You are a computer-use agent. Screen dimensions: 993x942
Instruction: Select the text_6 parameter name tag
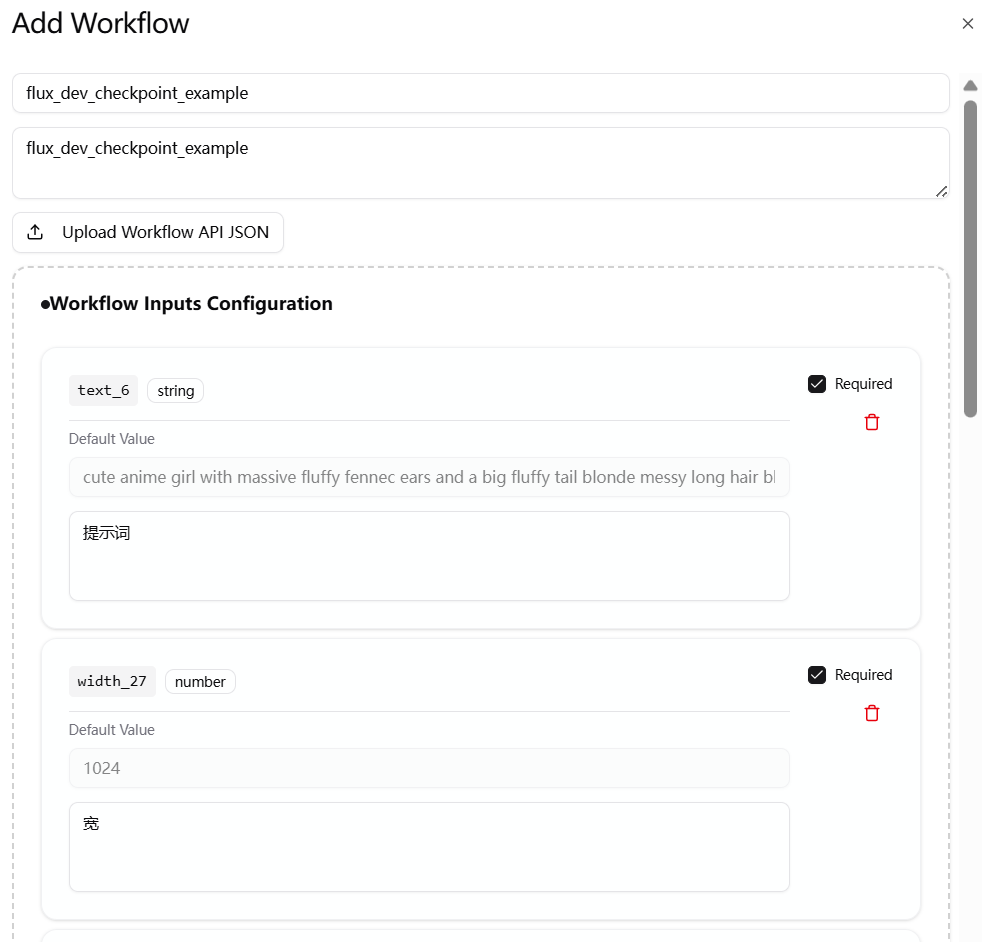point(103,390)
